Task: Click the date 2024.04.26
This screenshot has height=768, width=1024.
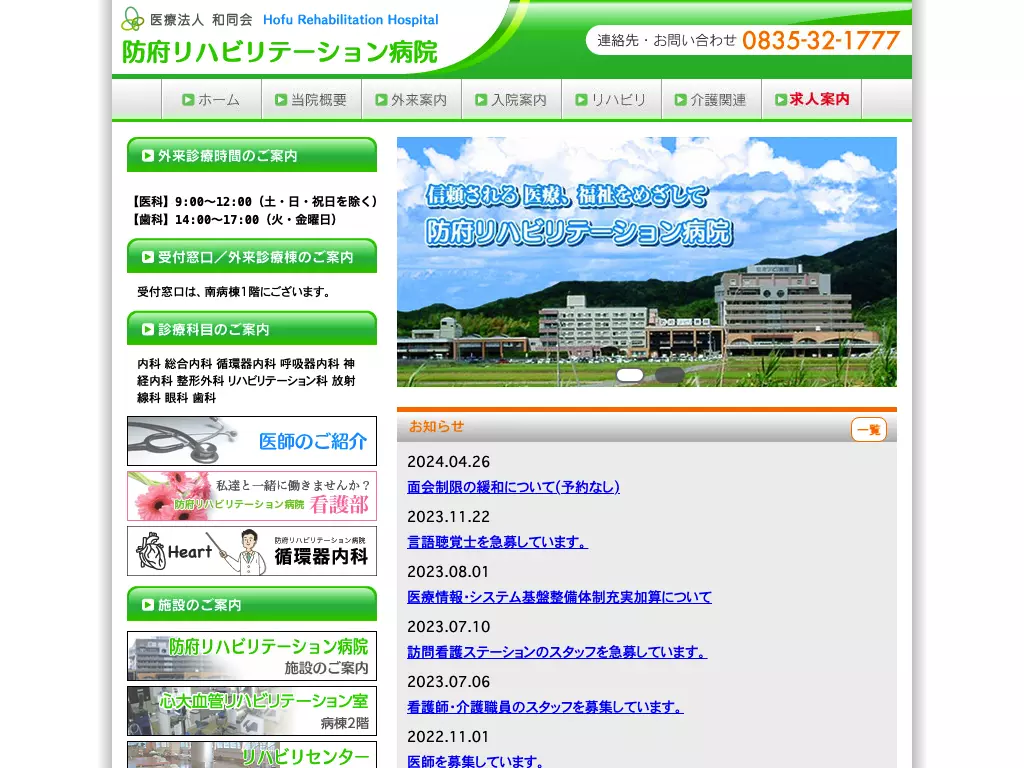Action: click(x=449, y=462)
